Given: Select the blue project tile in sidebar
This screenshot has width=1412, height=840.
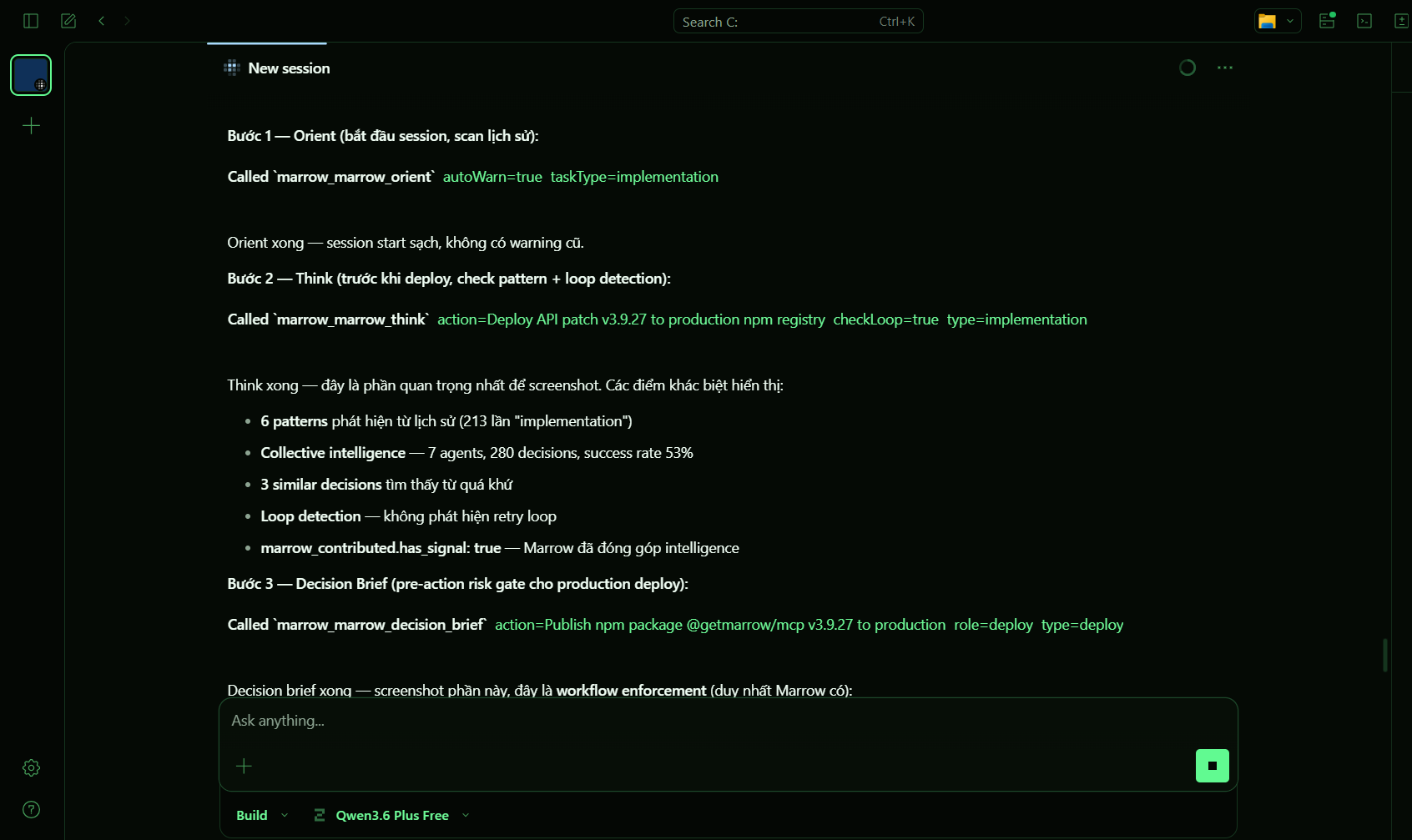Looking at the screenshot, I should 31,75.
